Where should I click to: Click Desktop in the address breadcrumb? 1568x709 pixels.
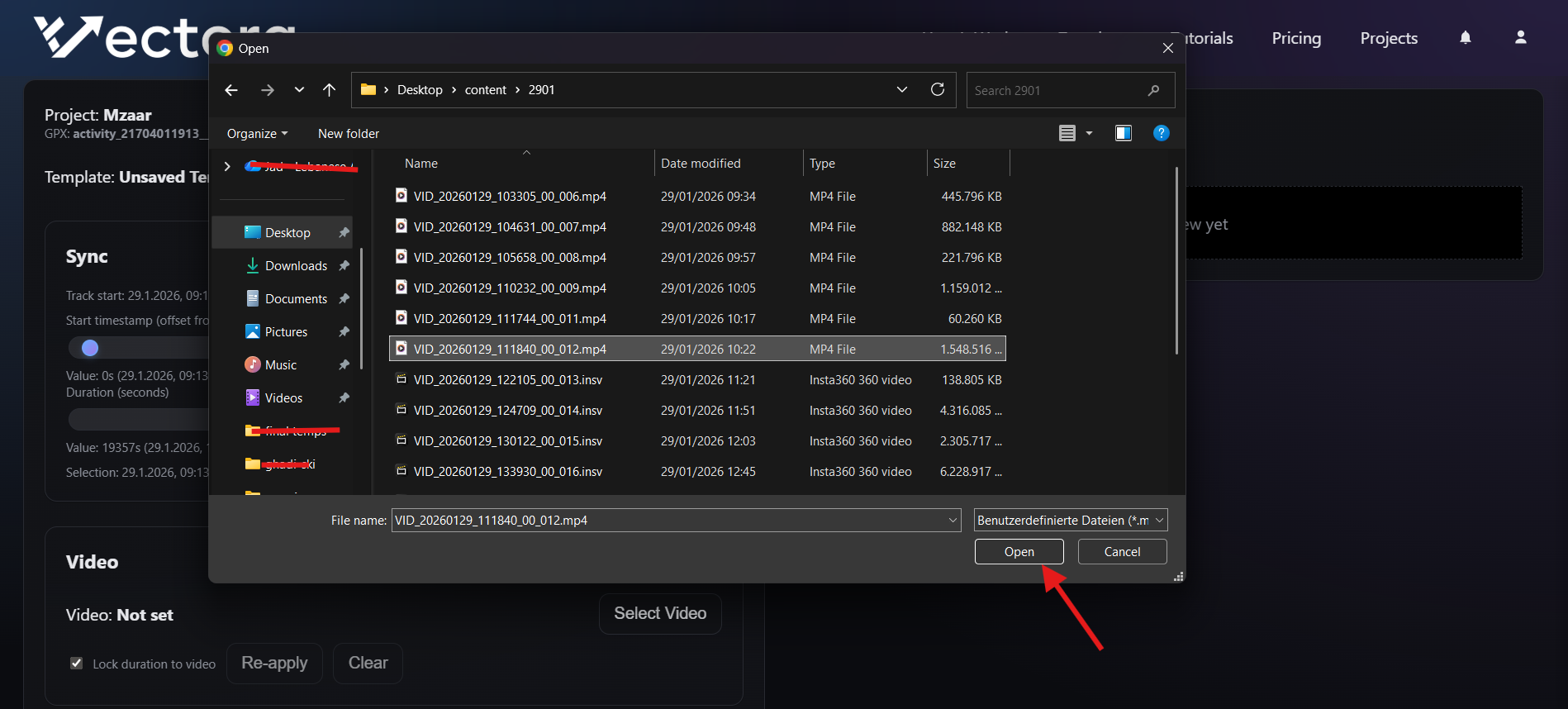click(420, 90)
